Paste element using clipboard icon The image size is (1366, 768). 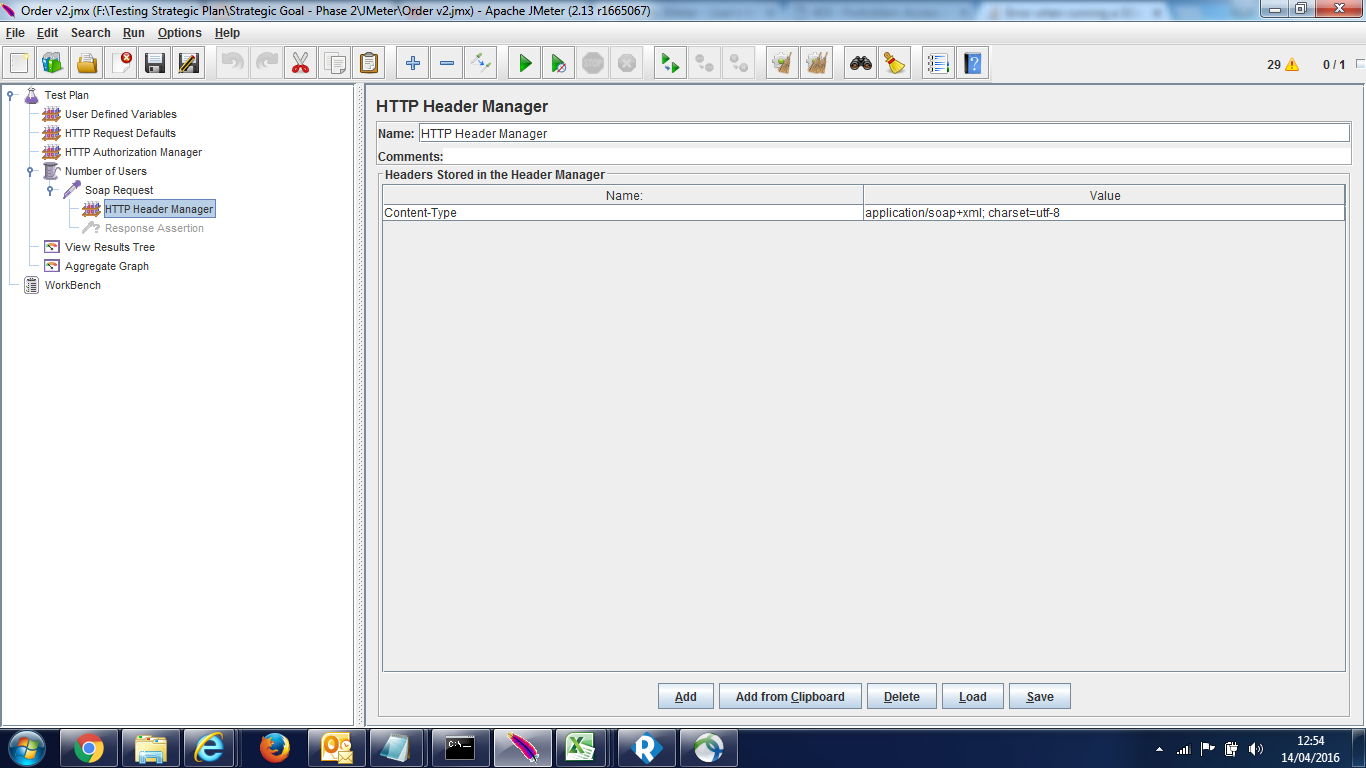(x=368, y=64)
